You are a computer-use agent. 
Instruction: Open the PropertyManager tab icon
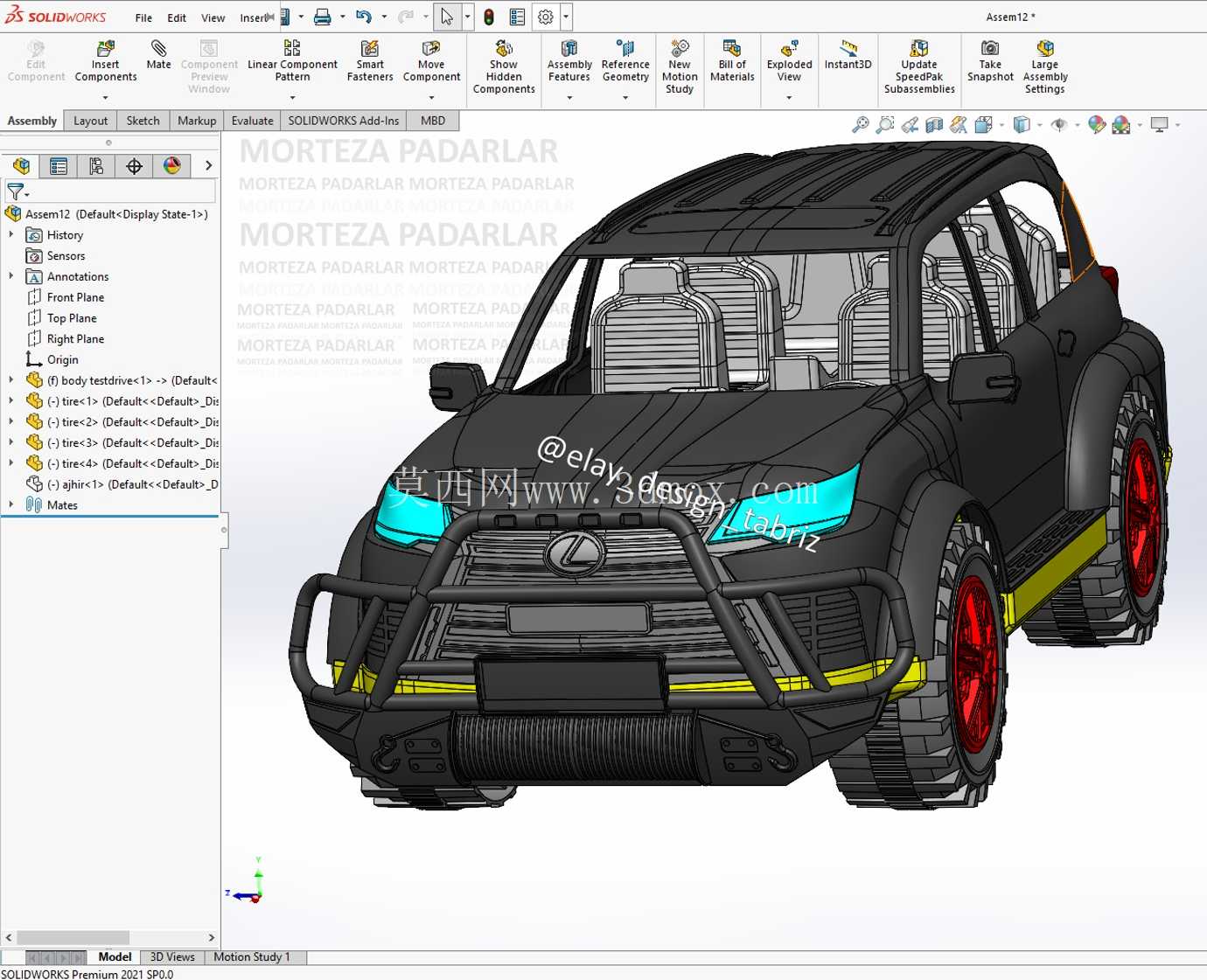[x=59, y=166]
